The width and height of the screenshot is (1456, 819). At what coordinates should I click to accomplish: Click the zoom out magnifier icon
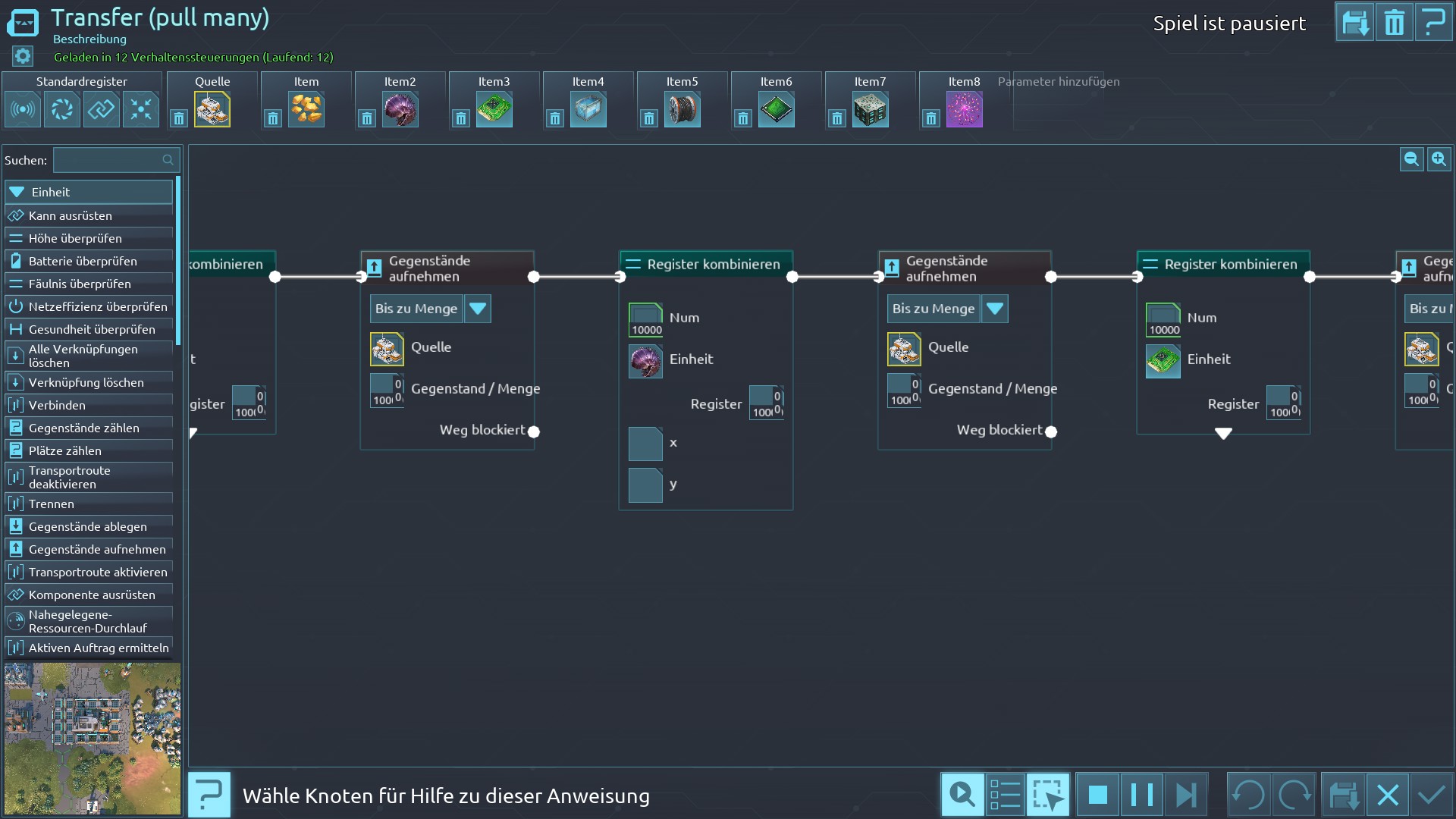pos(1411,159)
